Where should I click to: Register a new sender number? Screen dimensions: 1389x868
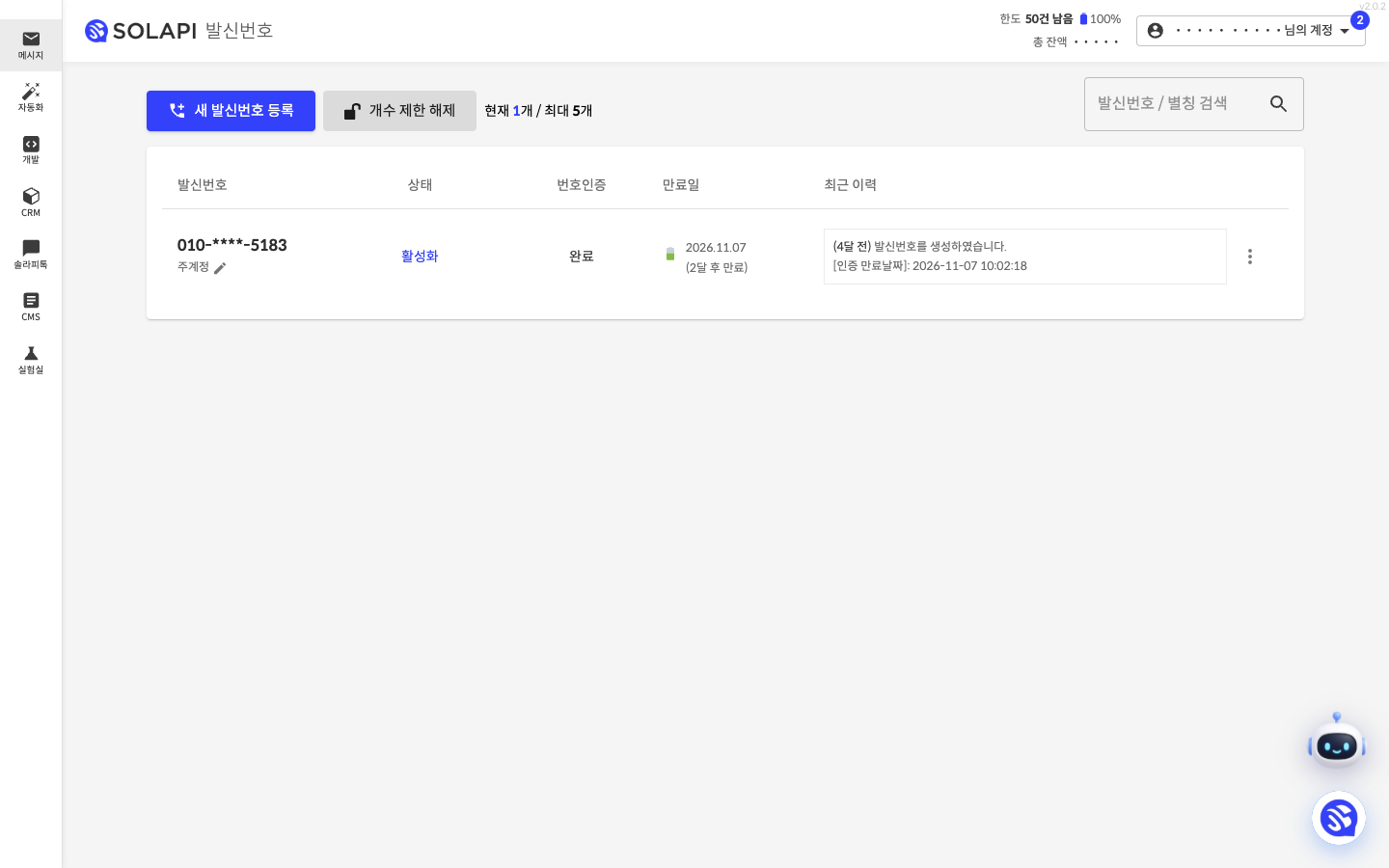(231, 111)
